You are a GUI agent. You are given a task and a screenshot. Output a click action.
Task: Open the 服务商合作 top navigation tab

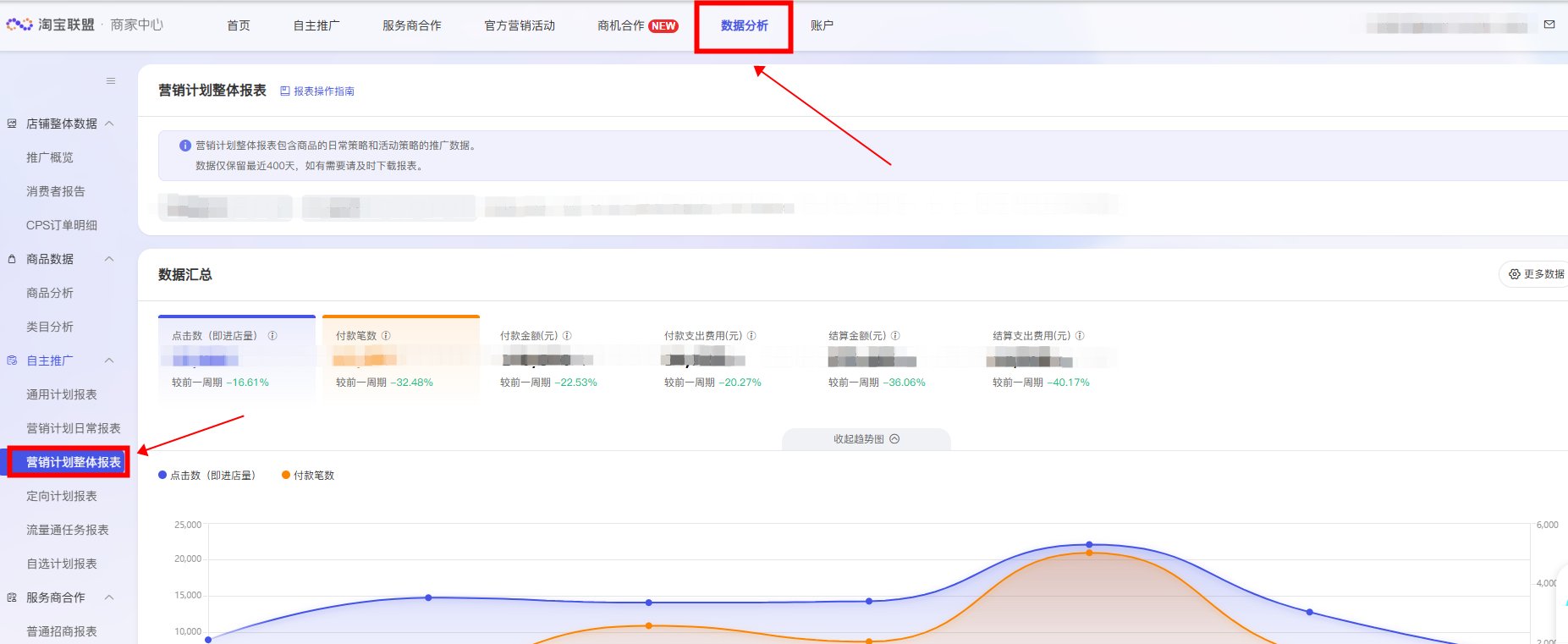(x=412, y=25)
